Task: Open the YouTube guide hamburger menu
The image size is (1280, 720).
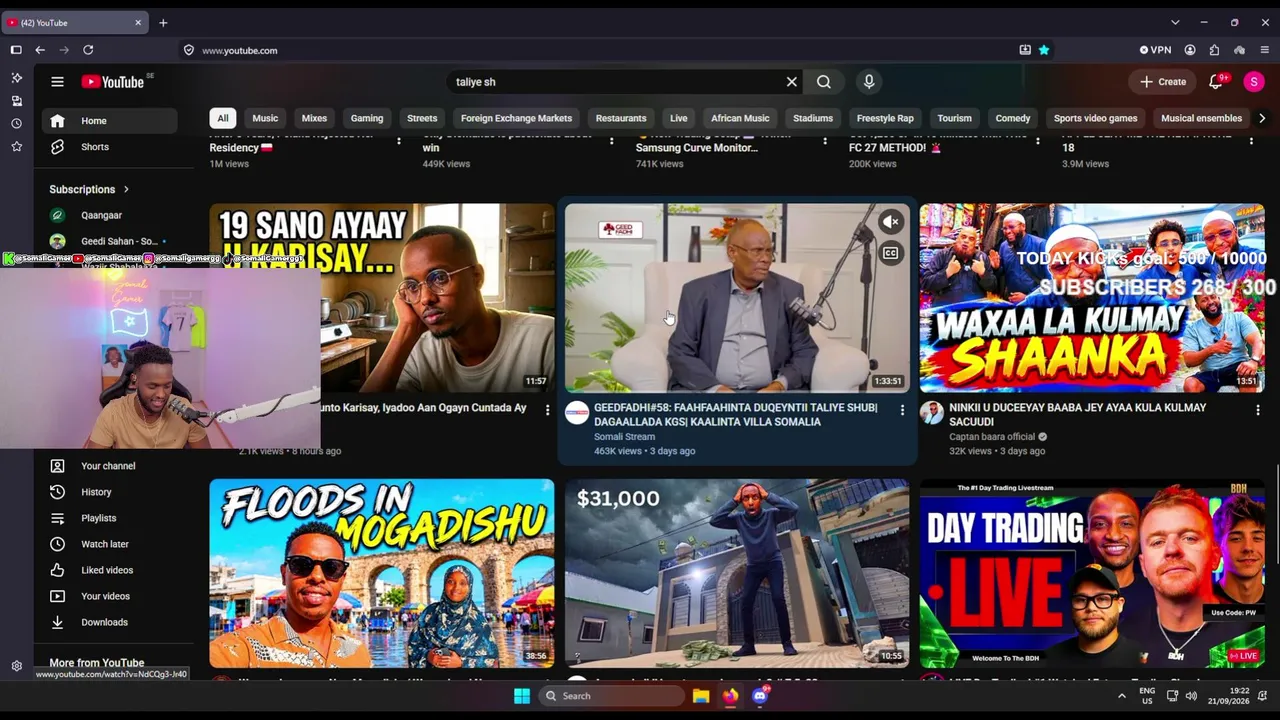Action: (57, 82)
